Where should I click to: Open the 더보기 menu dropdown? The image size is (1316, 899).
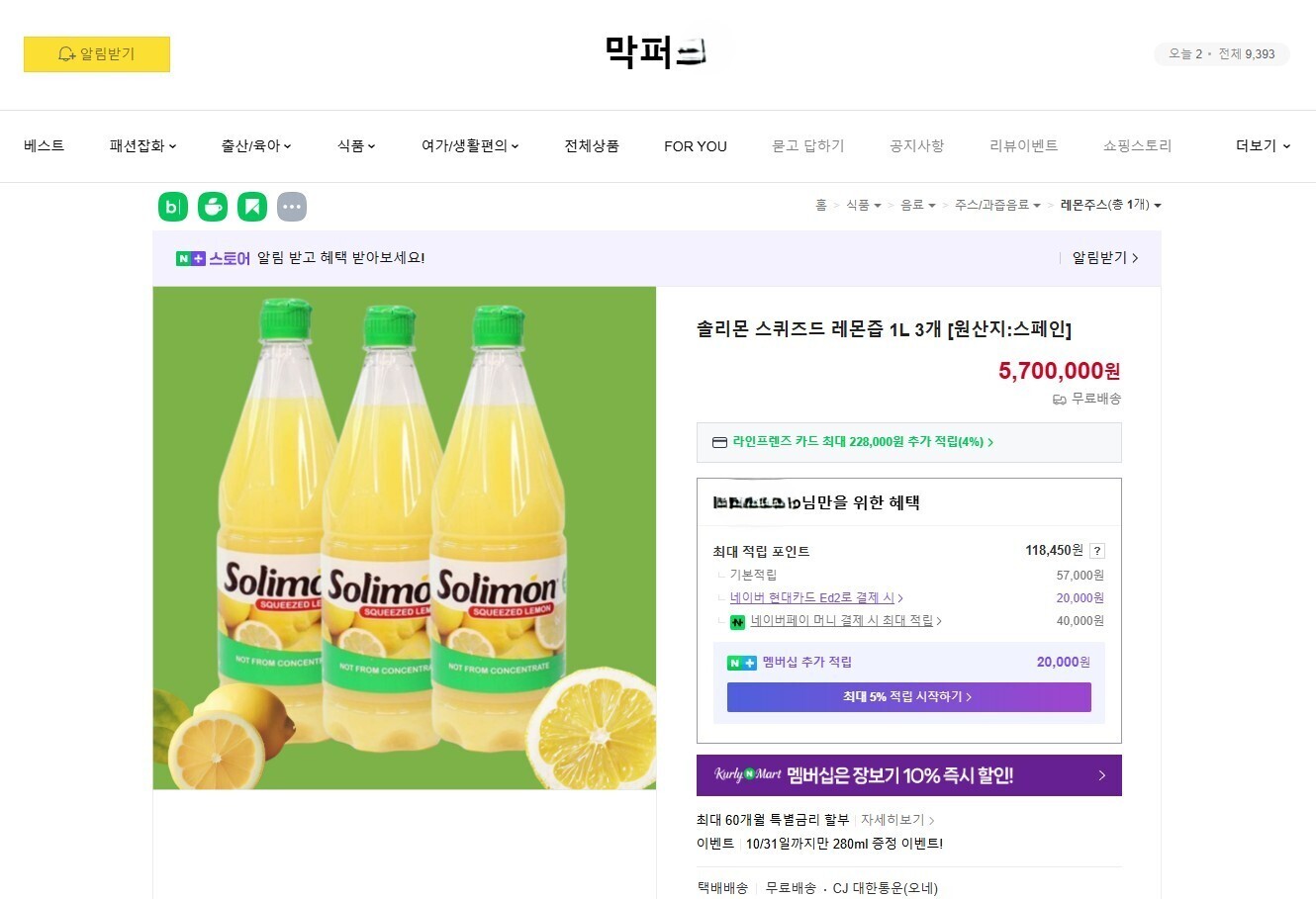(1263, 145)
